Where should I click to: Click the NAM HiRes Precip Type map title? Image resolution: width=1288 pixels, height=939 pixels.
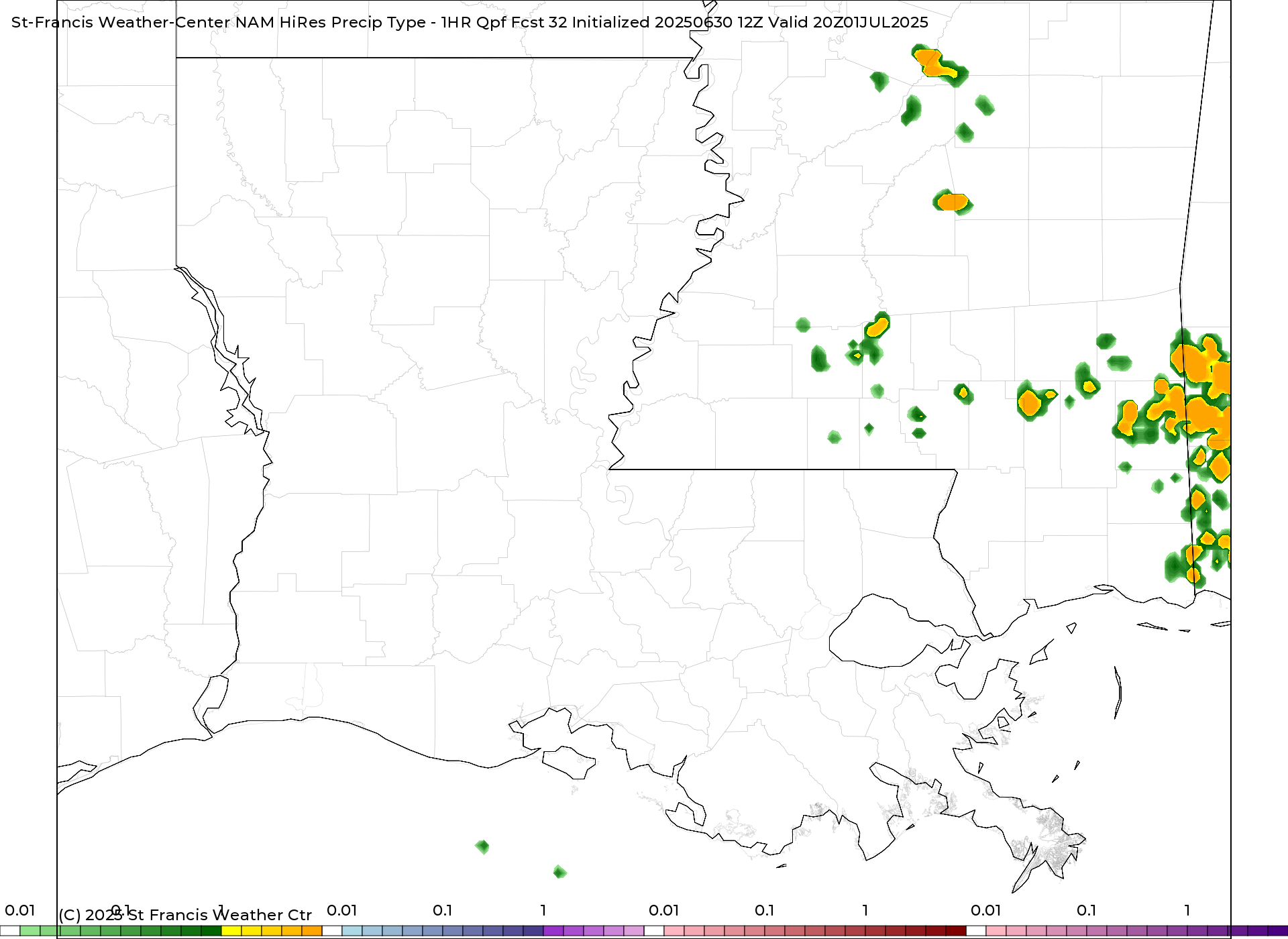(470, 22)
